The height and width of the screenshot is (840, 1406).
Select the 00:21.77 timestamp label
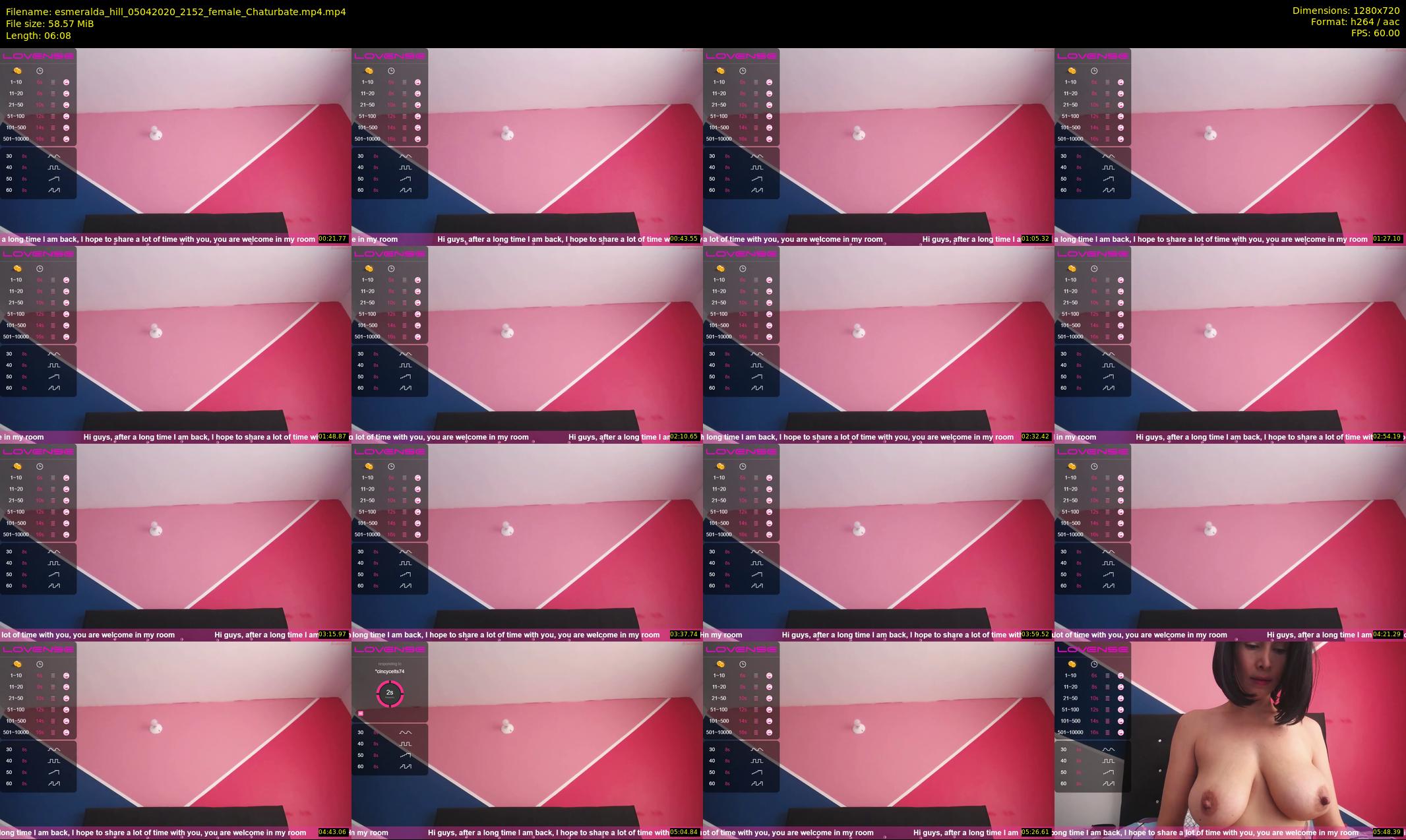333,239
